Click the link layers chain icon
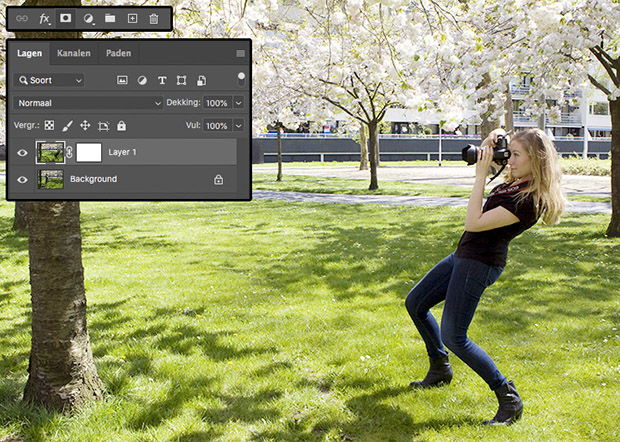The width and height of the screenshot is (620, 442). (x=22, y=19)
